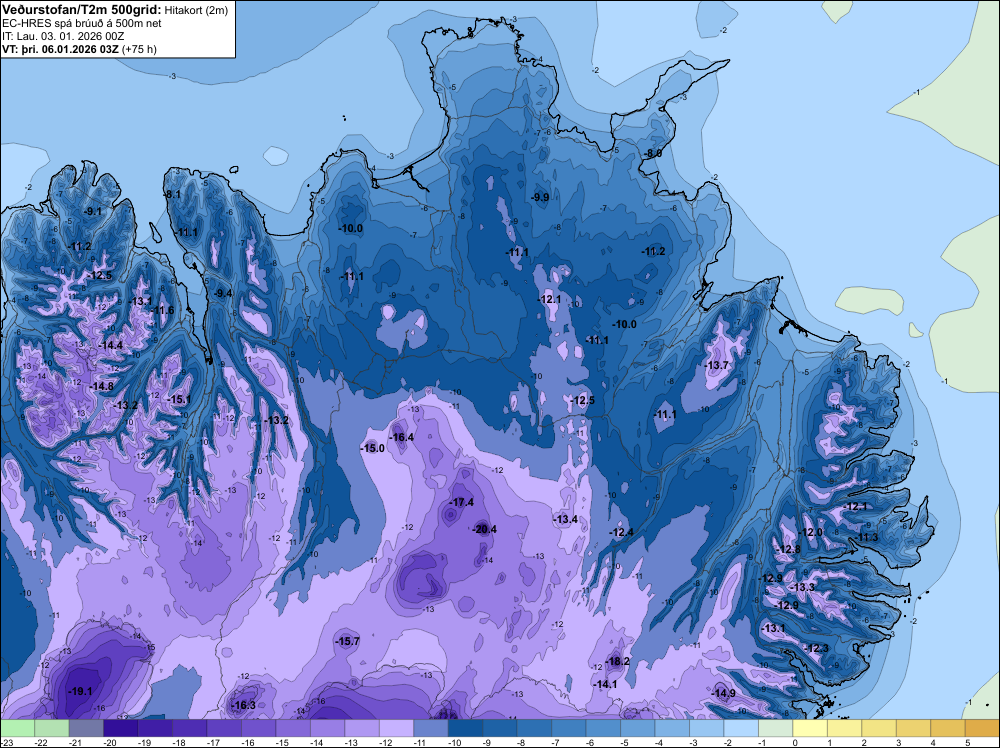Click the legend swatch labelled -23
The width and height of the screenshot is (1000, 748).
[x=17, y=728]
